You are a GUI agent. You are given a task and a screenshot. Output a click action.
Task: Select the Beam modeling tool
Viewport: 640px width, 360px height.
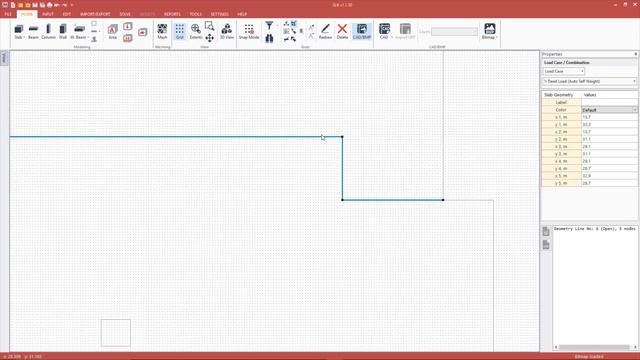(x=33, y=31)
